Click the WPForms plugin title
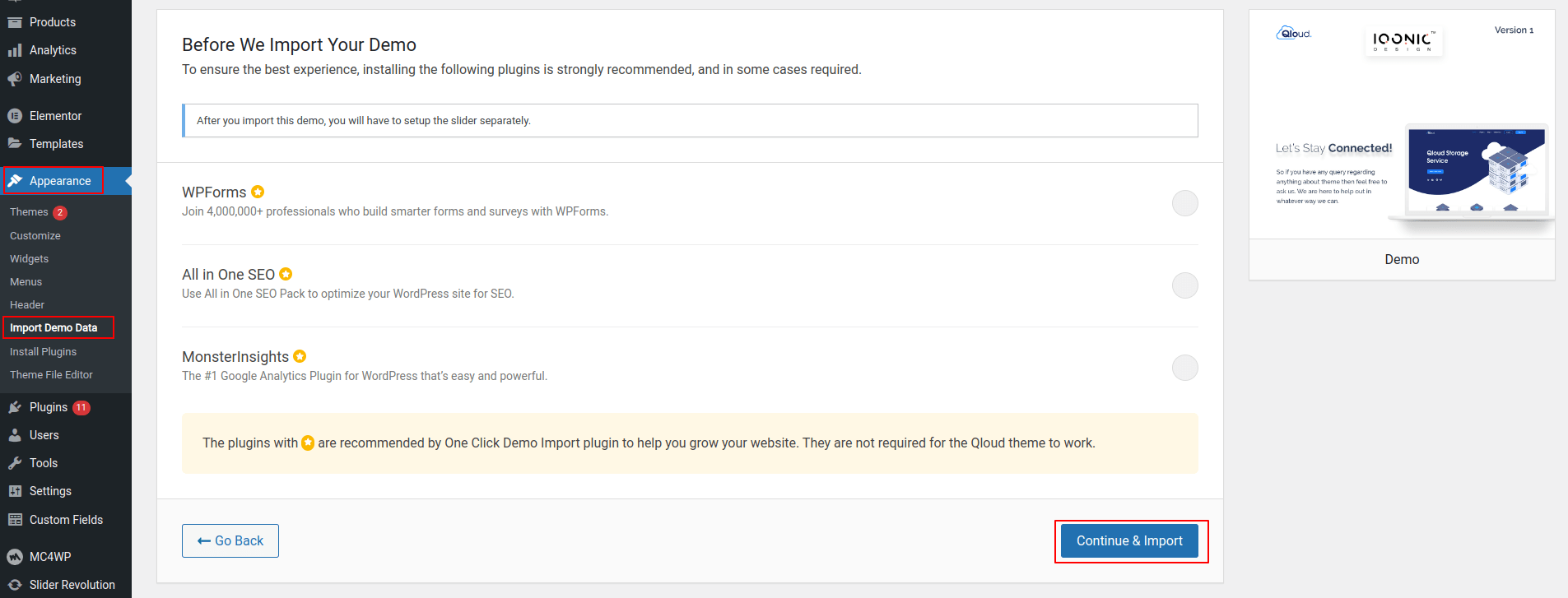 [214, 192]
